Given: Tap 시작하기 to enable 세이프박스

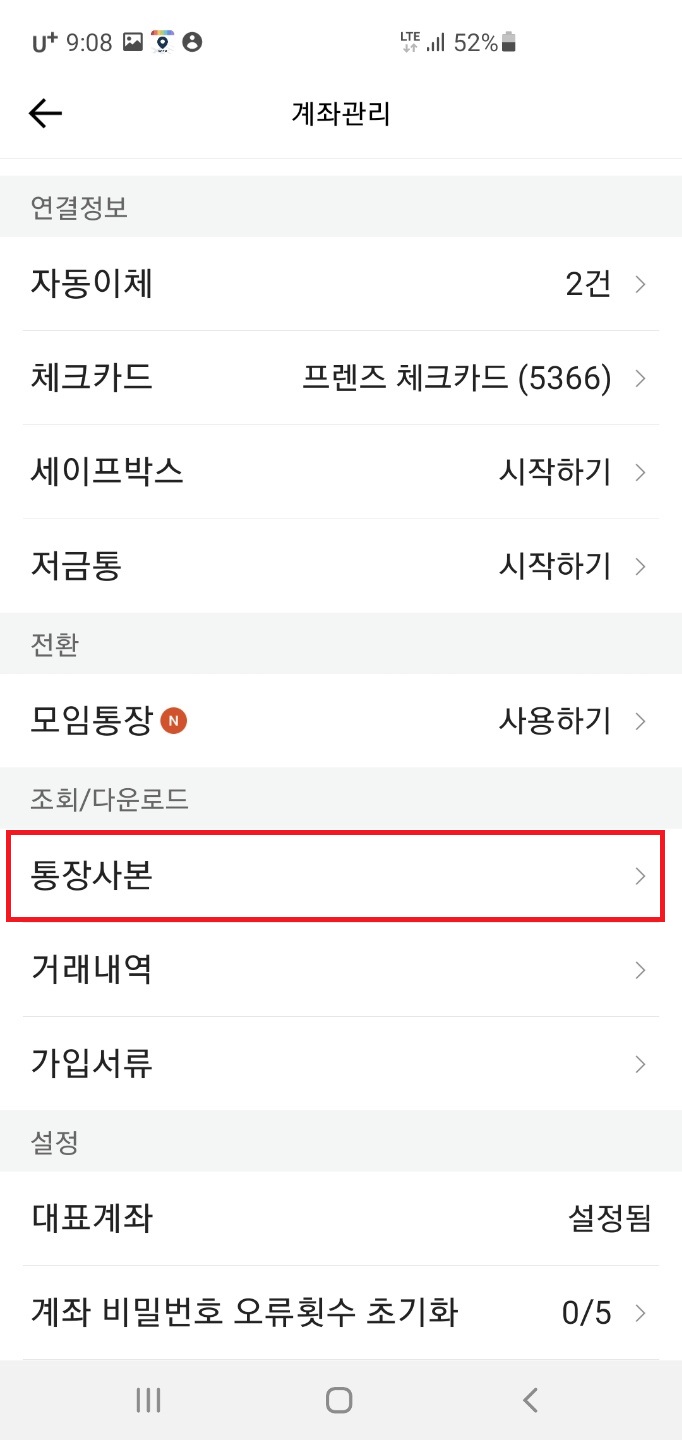Looking at the screenshot, I should tap(554, 472).
